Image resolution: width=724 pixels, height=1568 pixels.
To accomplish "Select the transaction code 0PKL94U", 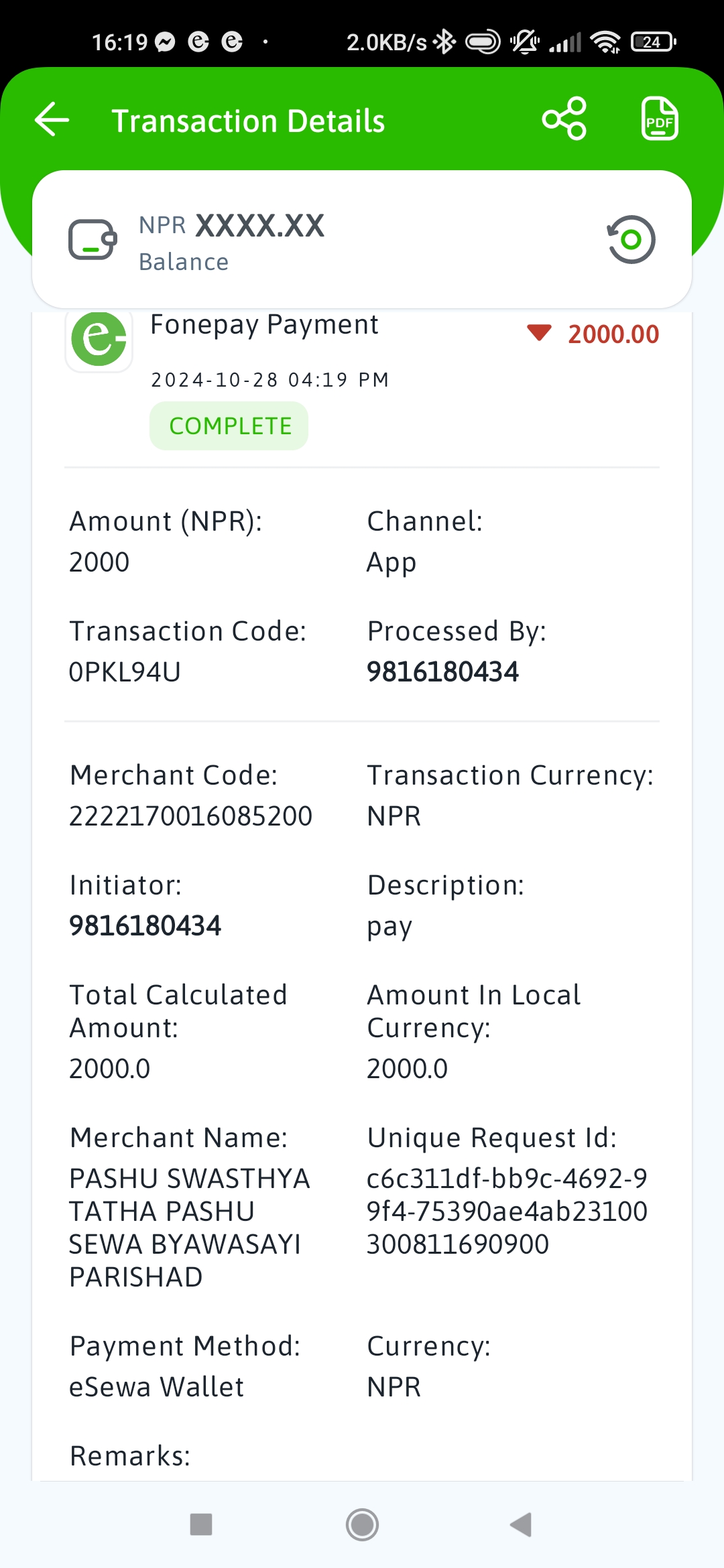I will point(125,672).
